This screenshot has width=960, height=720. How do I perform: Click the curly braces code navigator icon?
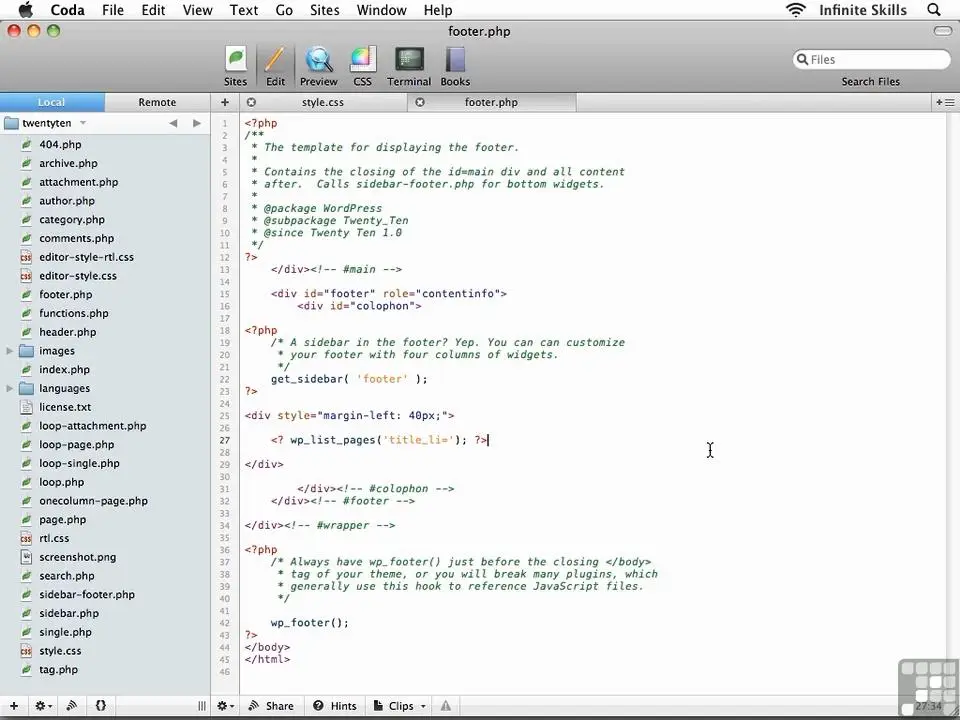point(100,706)
